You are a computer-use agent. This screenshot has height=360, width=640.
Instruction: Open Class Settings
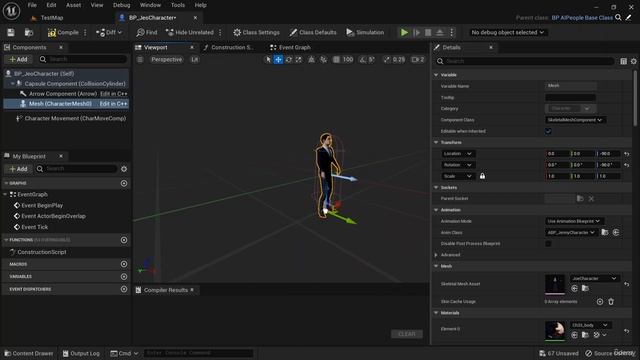[x=256, y=32]
